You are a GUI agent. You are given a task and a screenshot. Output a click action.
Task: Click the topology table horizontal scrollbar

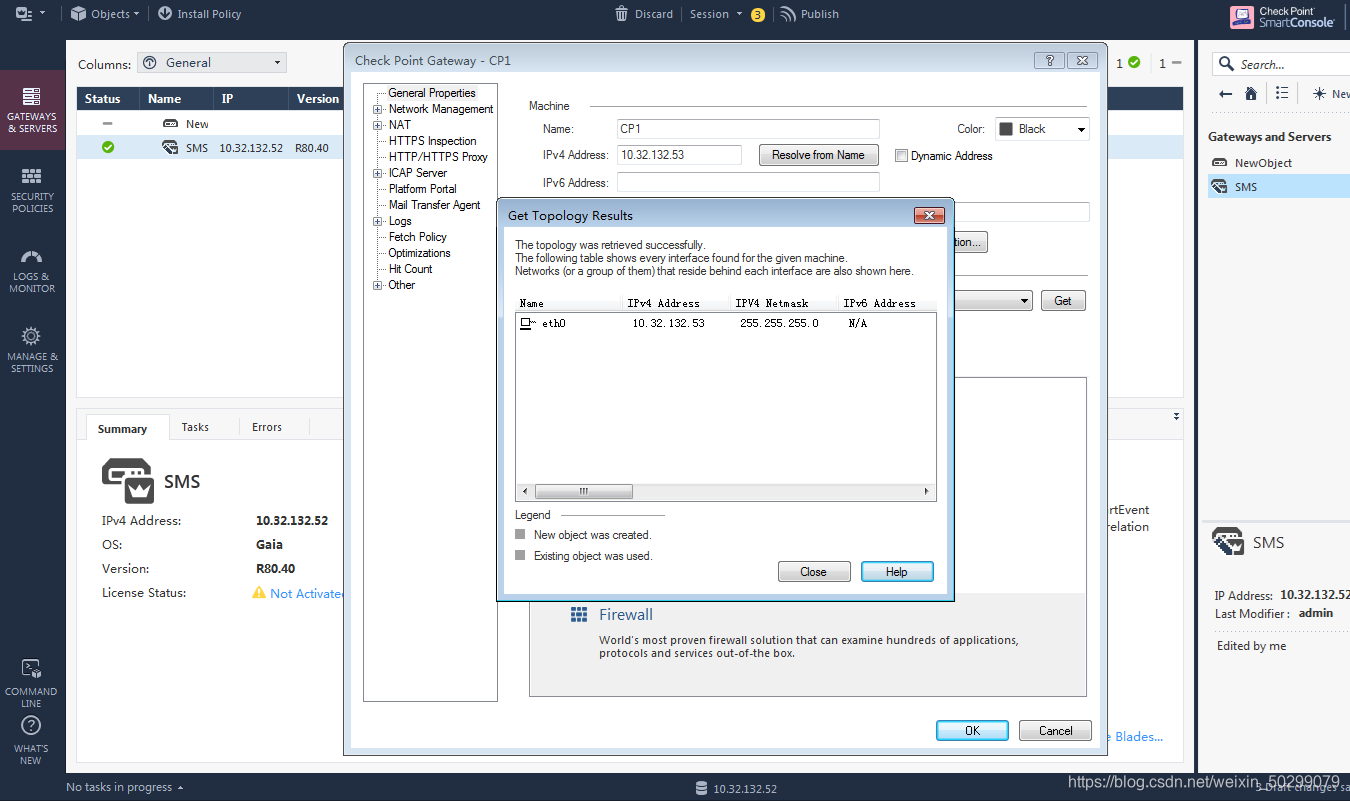(726, 492)
